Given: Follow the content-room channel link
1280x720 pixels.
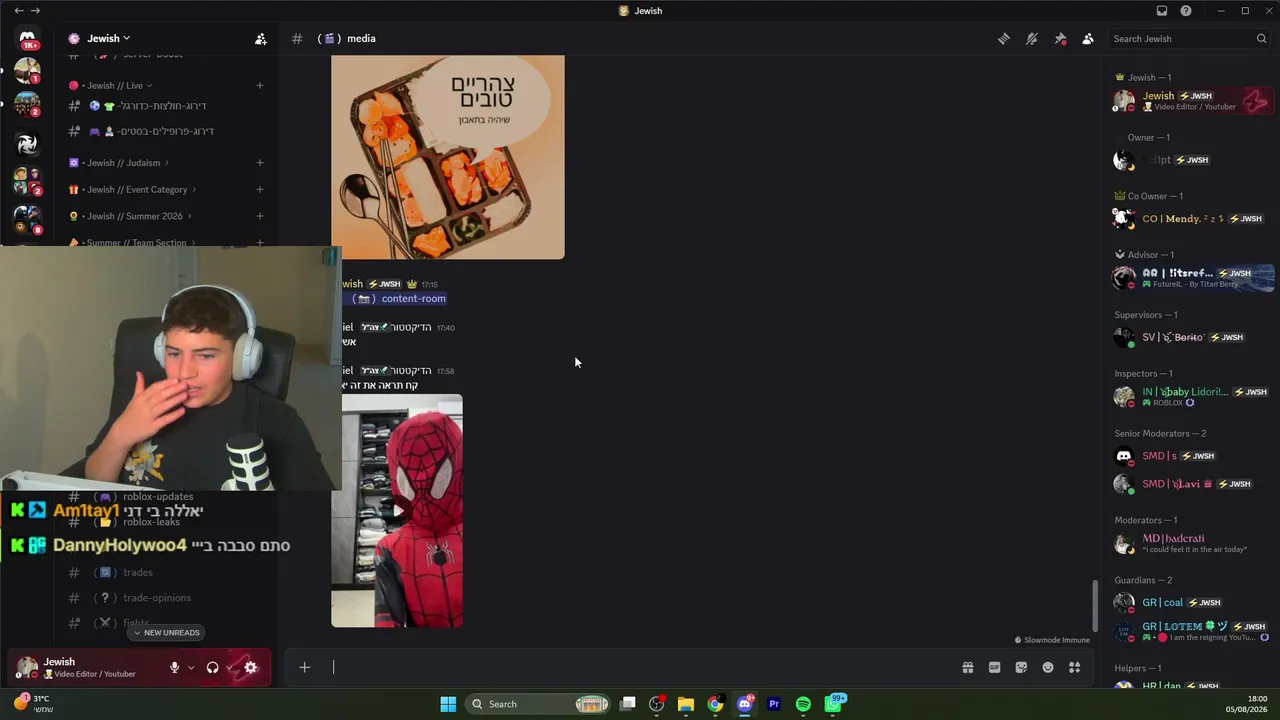Looking at the screenshot, I should pyautogui.click(x=401, y=299).
